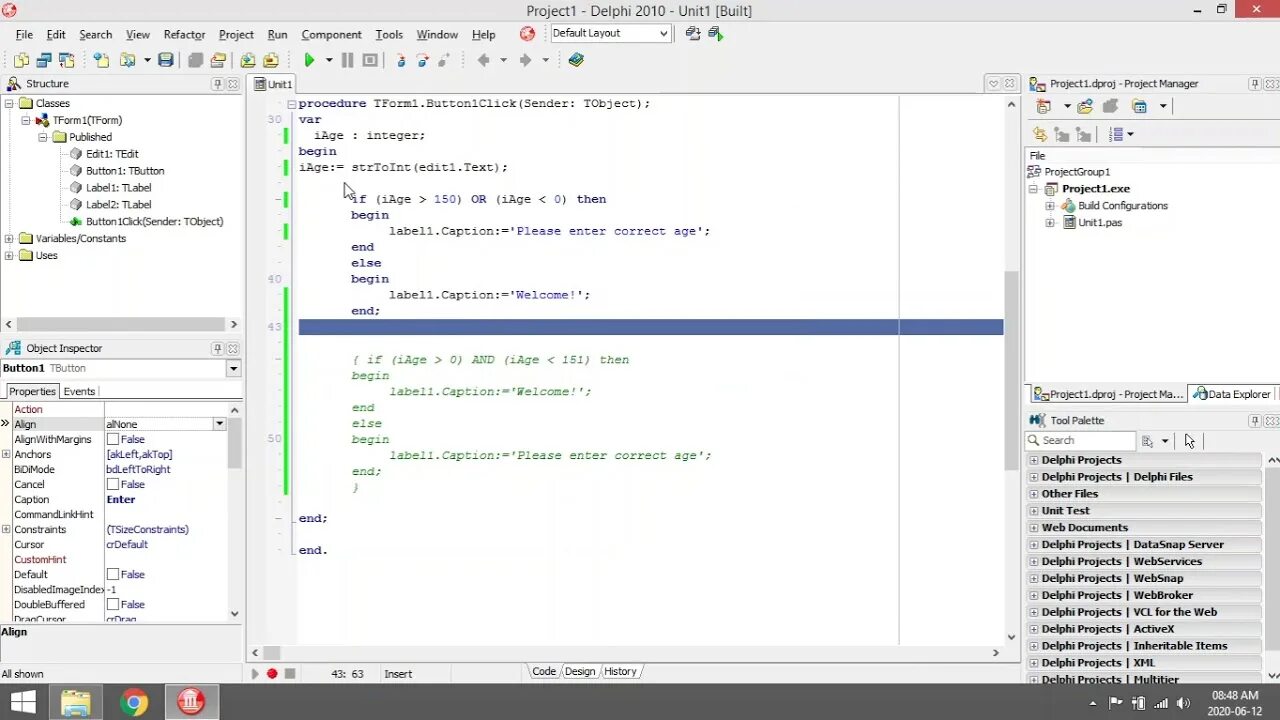The image size is (1280, 720).
Task: Click the Tool Palette search field
Action: point(1081,441)
